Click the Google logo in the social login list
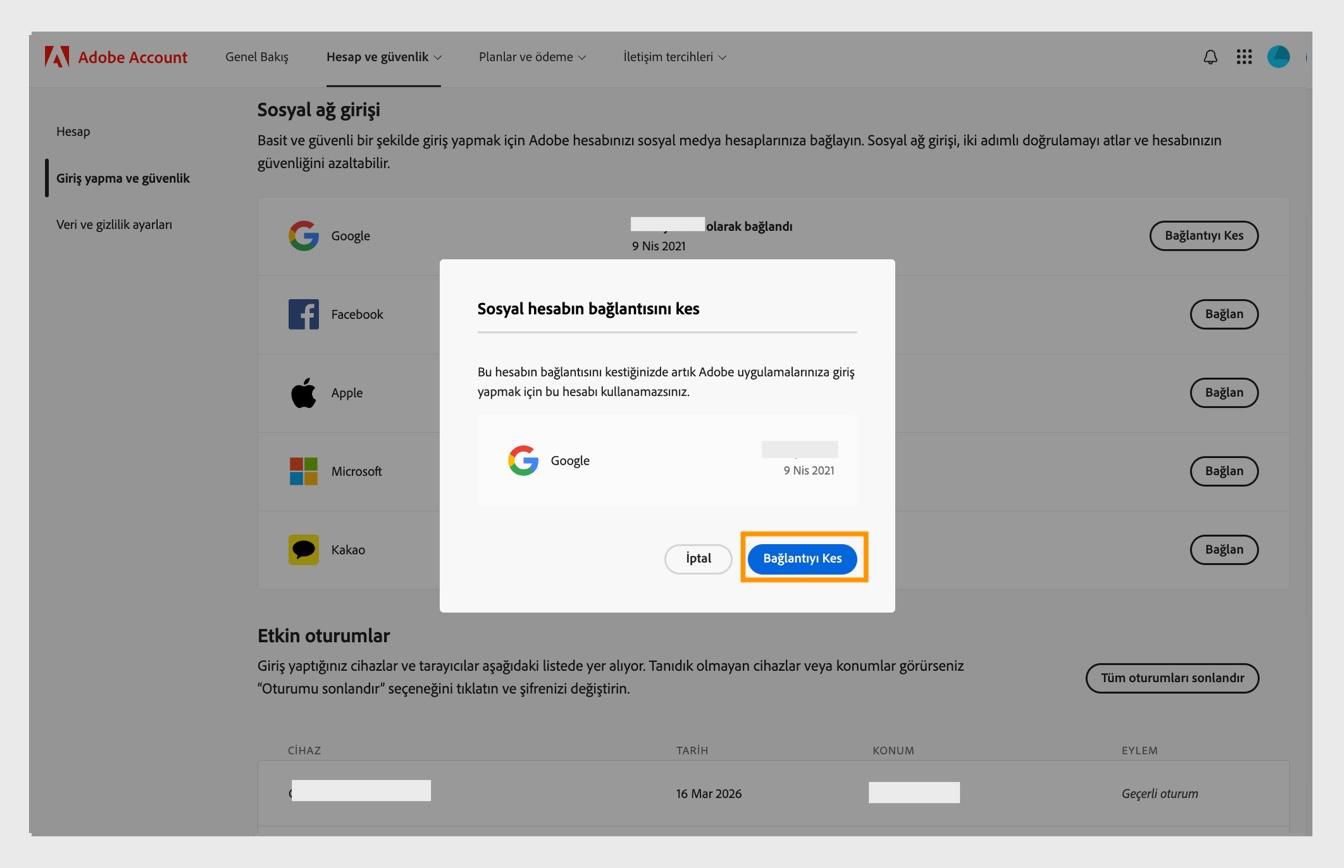The image size is (1344, 868). point(303,235)
